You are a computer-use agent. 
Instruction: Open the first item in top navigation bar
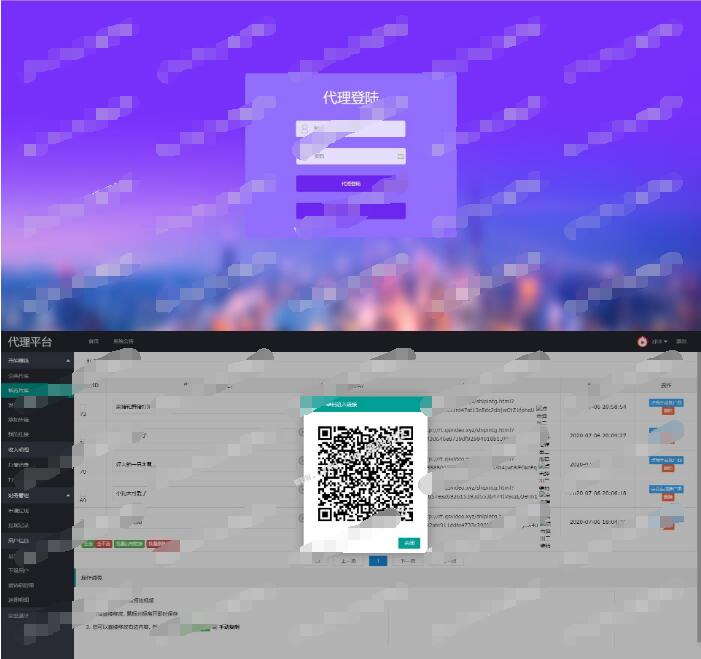[93, 341]
